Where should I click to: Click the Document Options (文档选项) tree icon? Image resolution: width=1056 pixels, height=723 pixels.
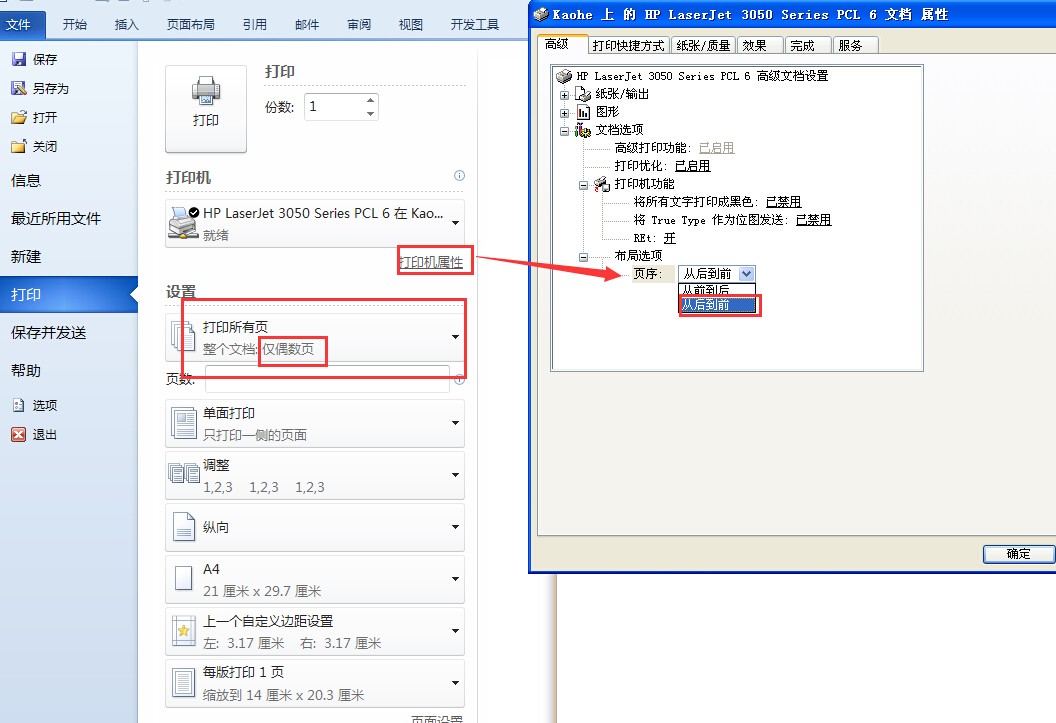(x=583, y=130)
